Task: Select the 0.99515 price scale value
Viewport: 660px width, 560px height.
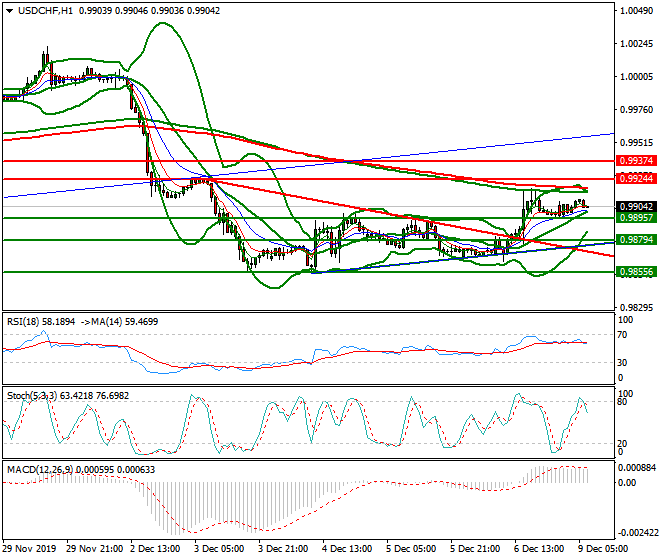Action: (x=637, y=143)
